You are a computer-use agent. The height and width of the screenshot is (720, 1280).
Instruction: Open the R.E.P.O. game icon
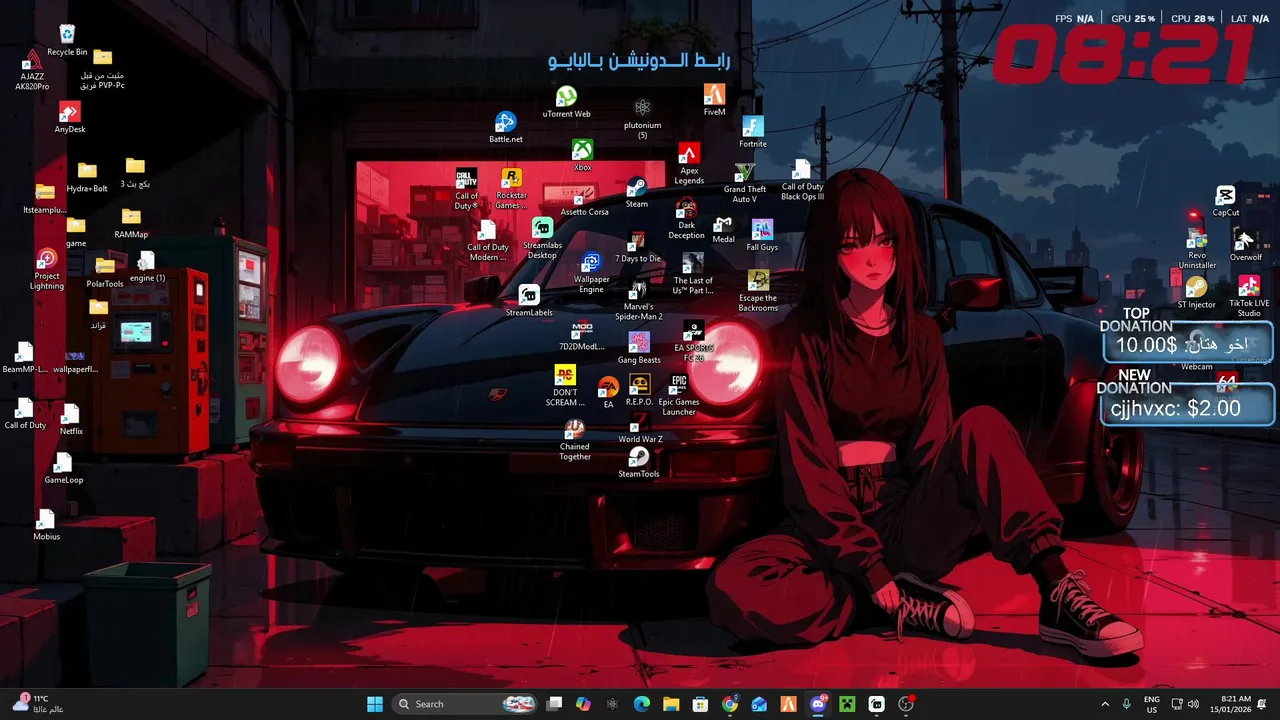tap(639, 391)
